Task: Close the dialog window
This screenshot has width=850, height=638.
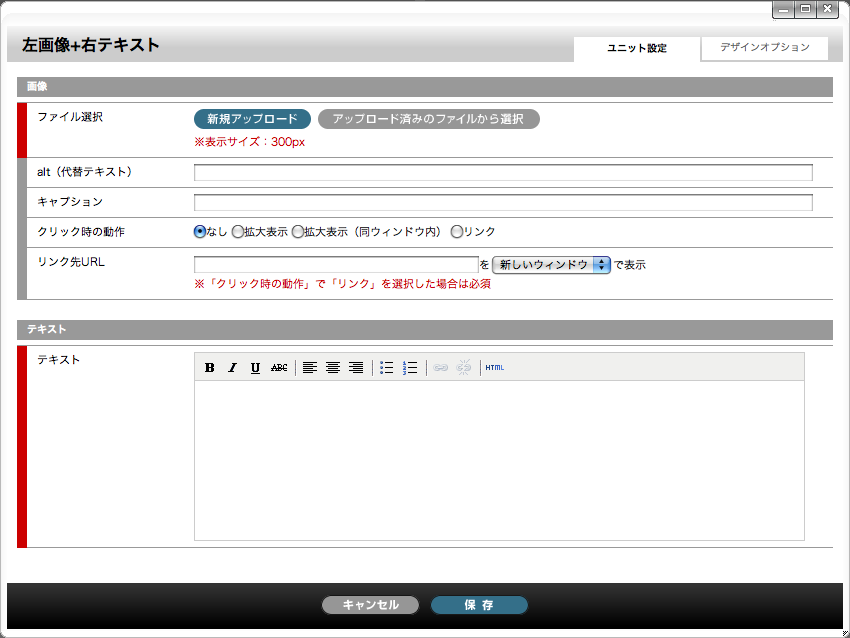Action: (x=827, y=9)
